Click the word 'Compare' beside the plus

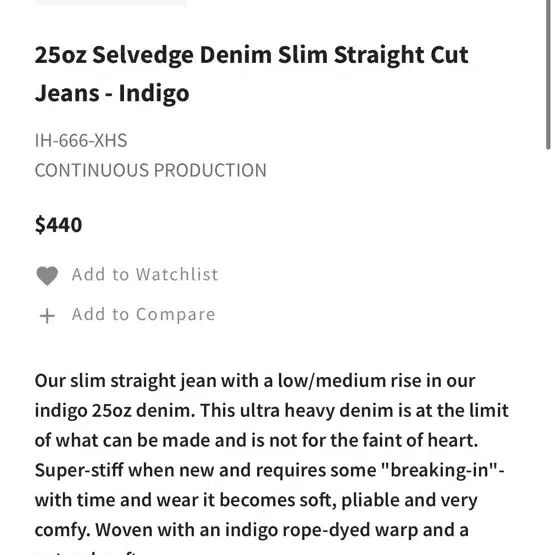176,315
